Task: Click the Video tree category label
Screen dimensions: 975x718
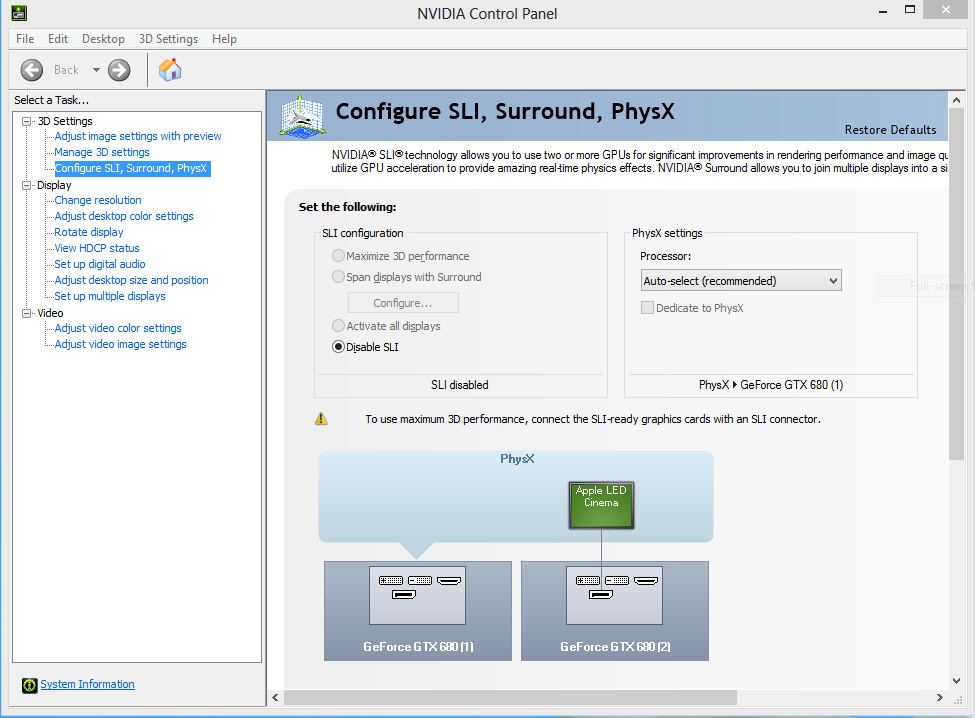Action: pos(50,313)
